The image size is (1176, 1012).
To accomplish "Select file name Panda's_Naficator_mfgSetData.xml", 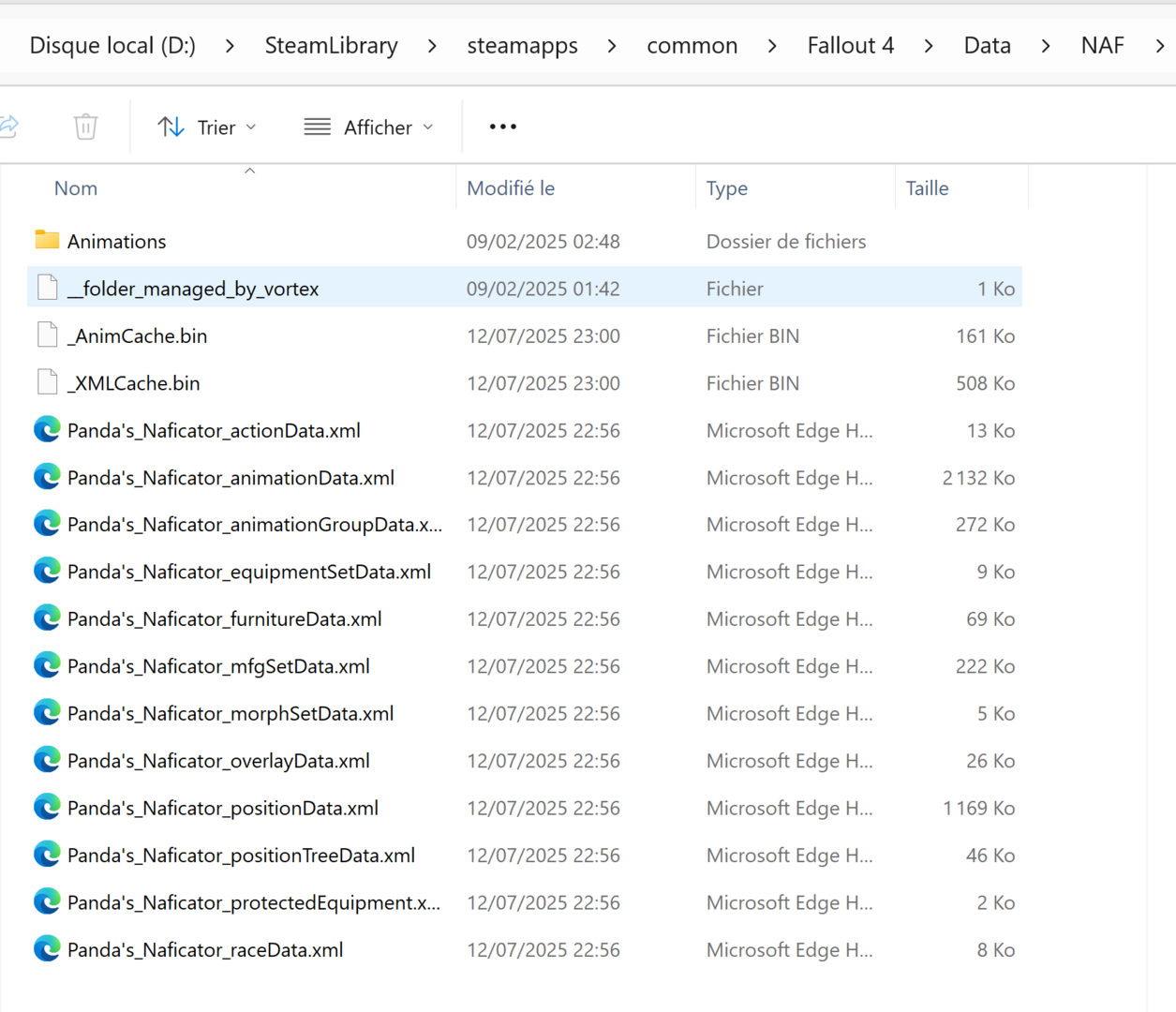I will click(218, 667).
